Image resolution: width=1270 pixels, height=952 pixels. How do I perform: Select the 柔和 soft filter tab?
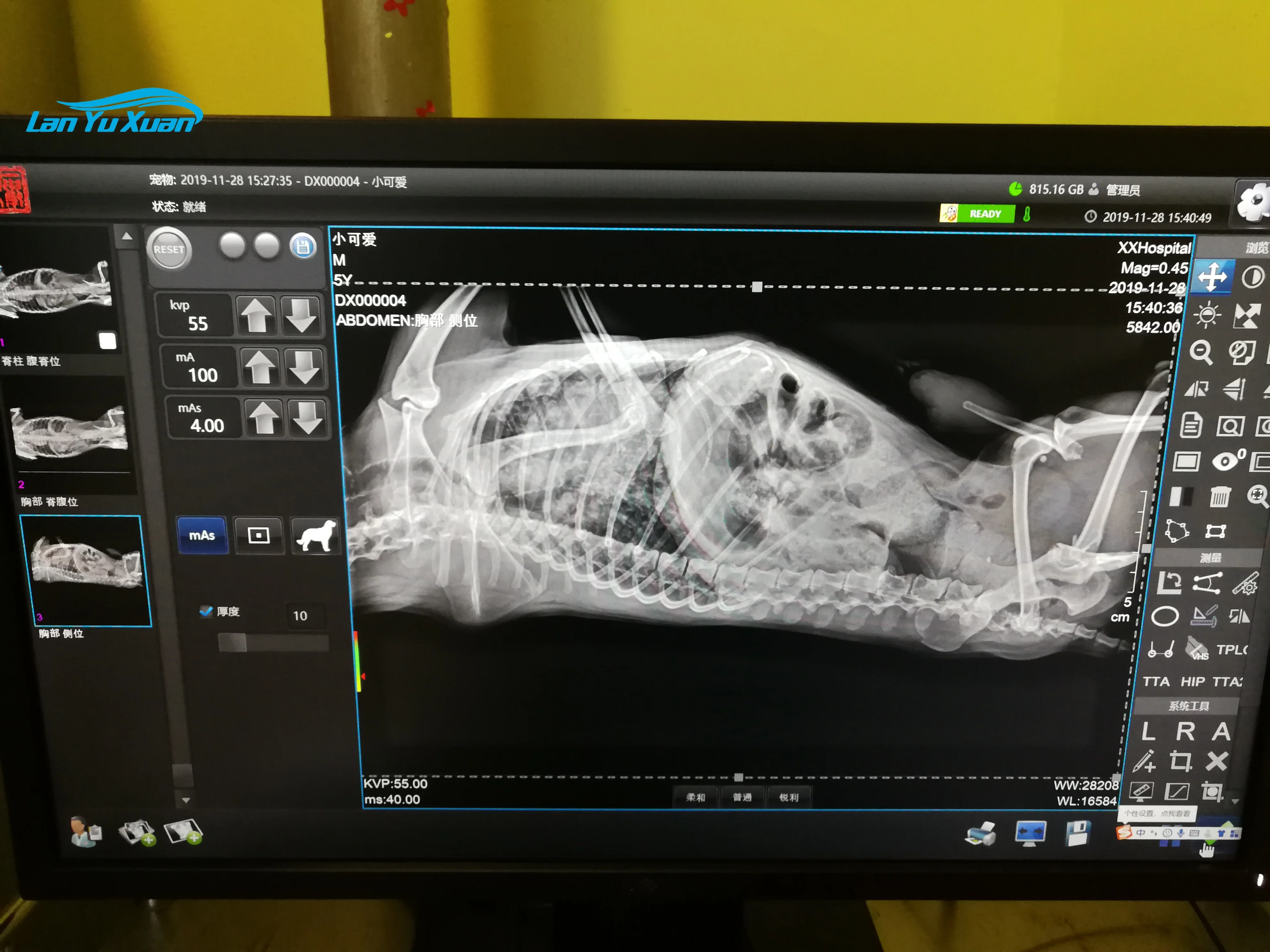click(695, 797)
